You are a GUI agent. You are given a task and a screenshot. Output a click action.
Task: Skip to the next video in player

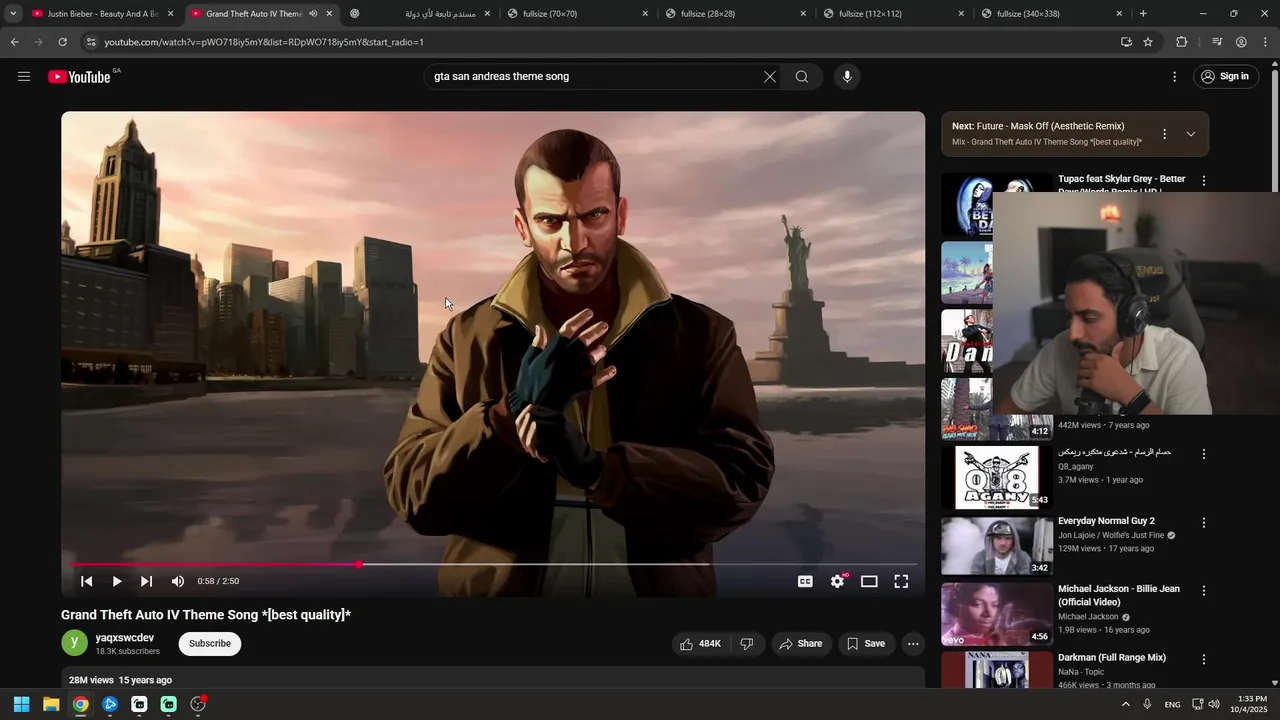click(x=147, y=581)
